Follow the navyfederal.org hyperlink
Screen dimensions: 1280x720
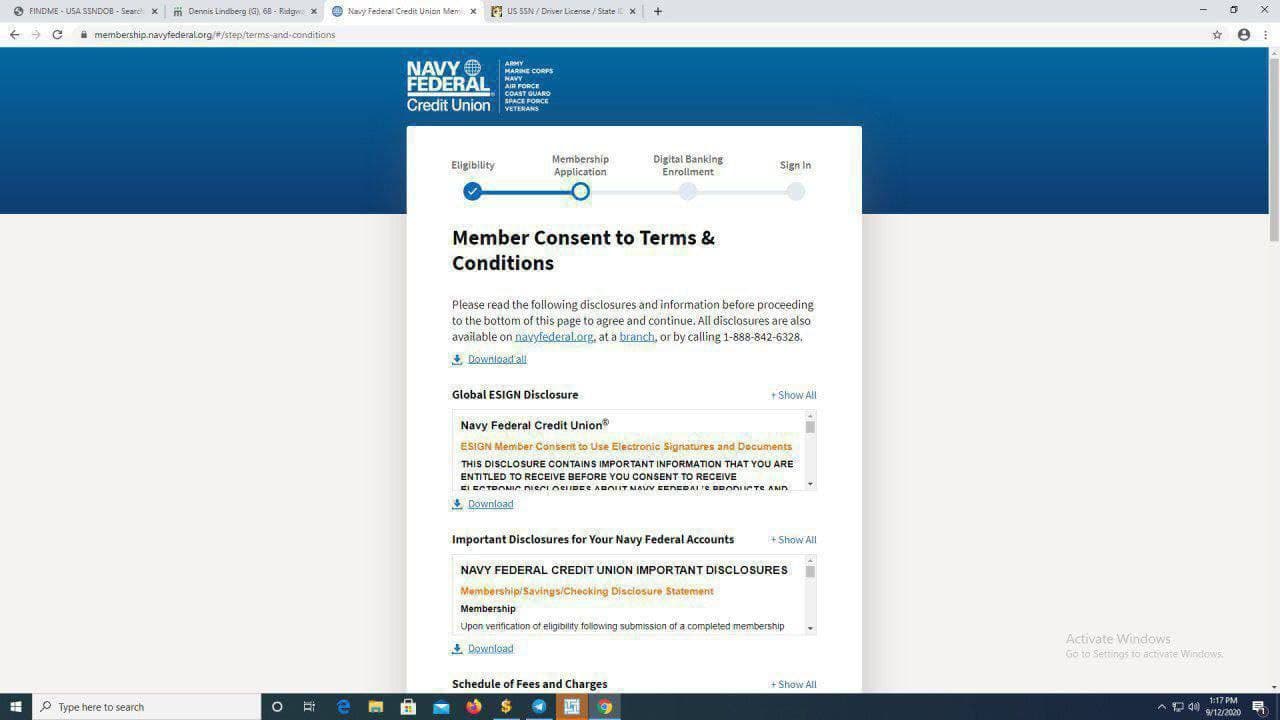(553, 337)
